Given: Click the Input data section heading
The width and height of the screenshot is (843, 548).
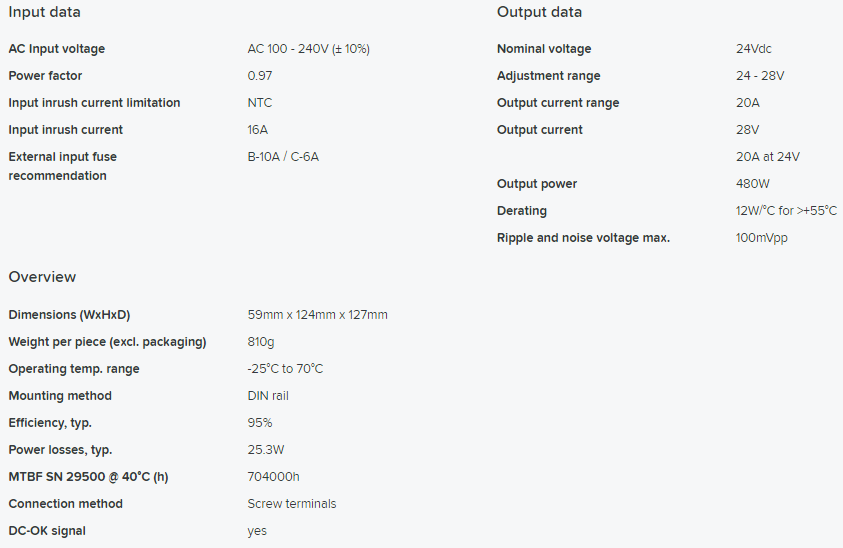Looking at the screenshot, I should (x=45, y=12).
